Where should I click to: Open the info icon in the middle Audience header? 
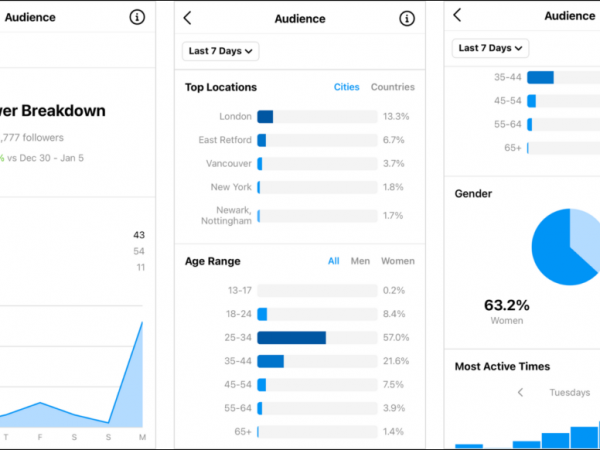point(406,18)
